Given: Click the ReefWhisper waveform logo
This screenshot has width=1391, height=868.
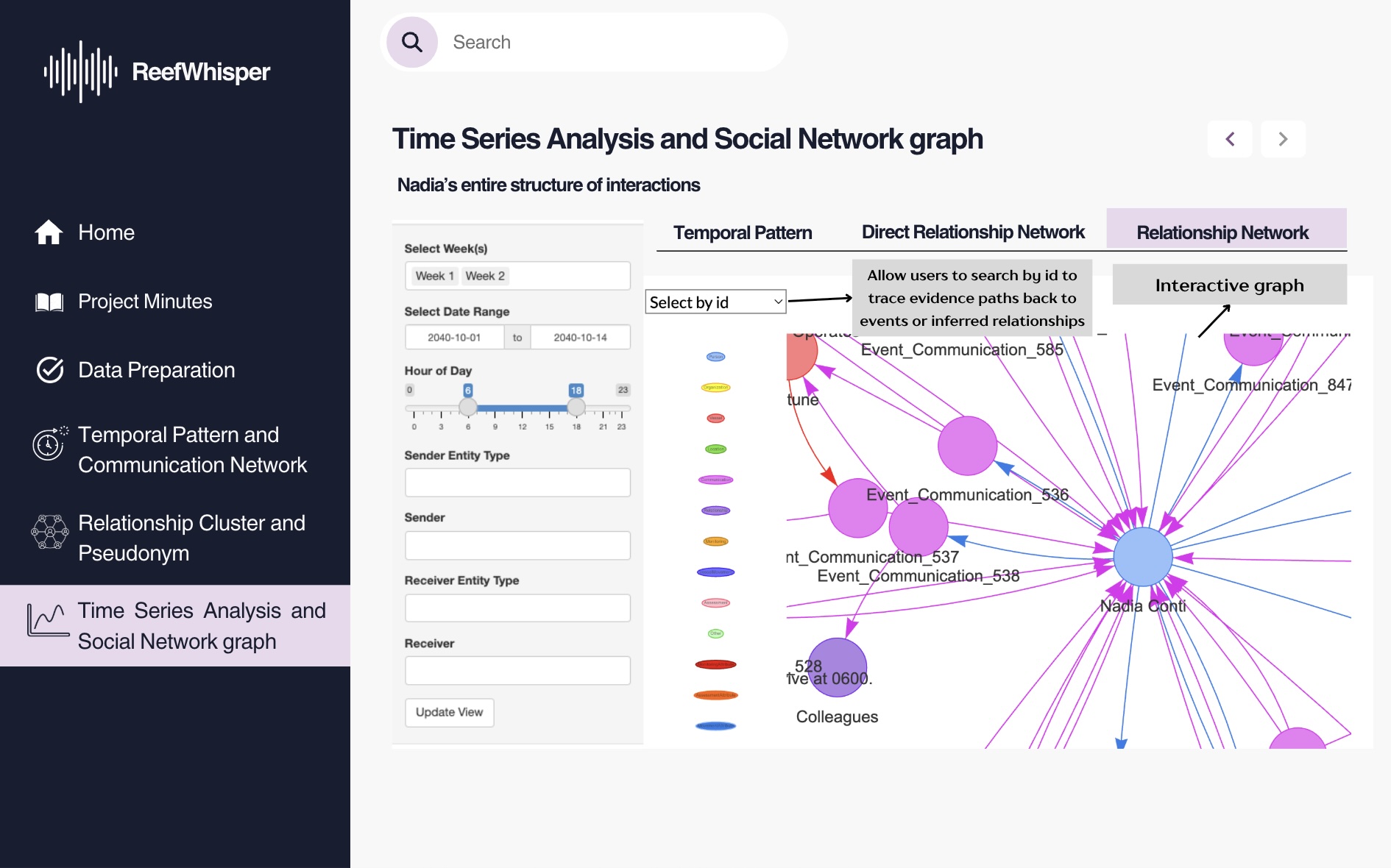Looking at the screenshot, I should (x=80, y=71).
